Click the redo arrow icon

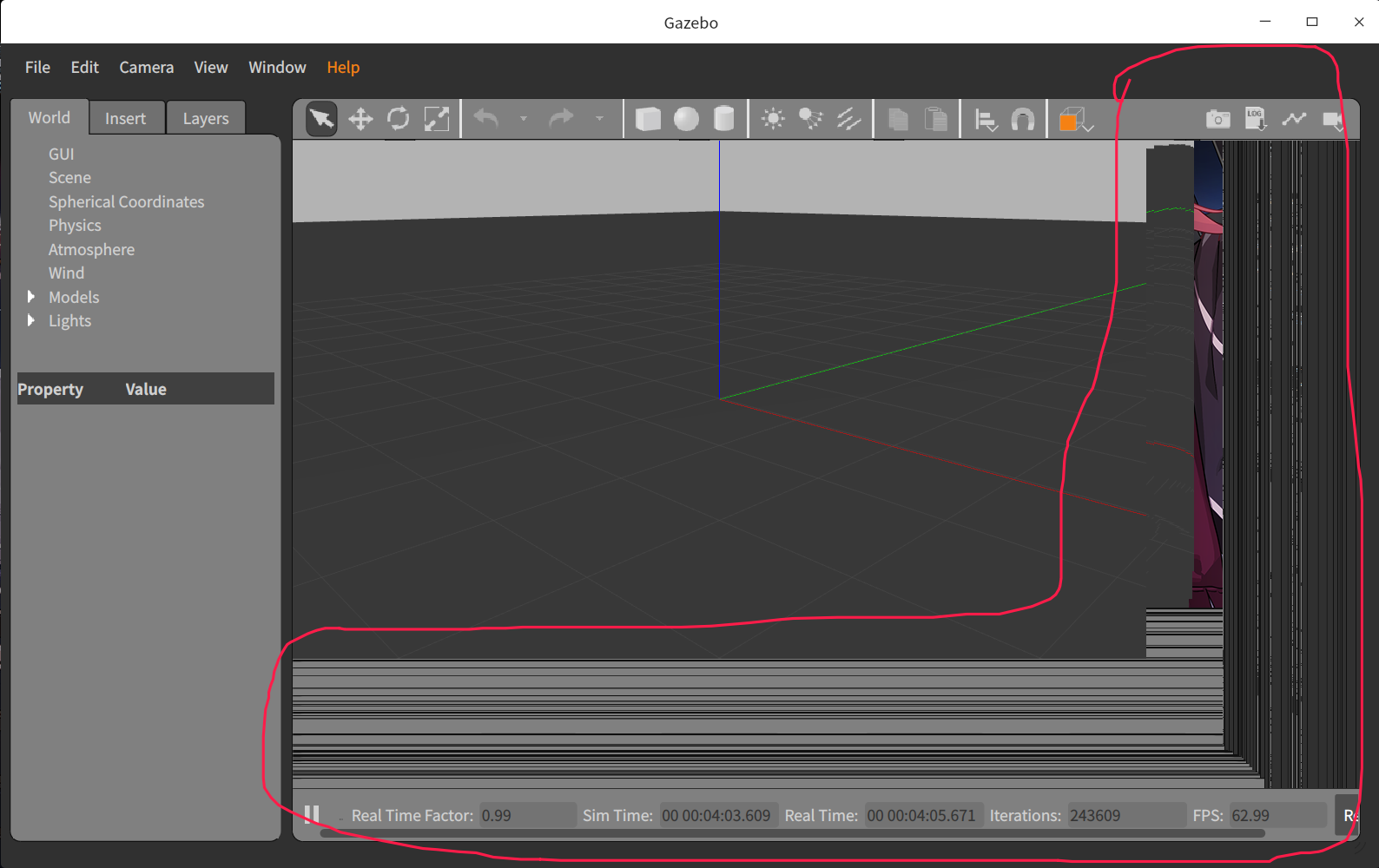(x=562, y=119)
